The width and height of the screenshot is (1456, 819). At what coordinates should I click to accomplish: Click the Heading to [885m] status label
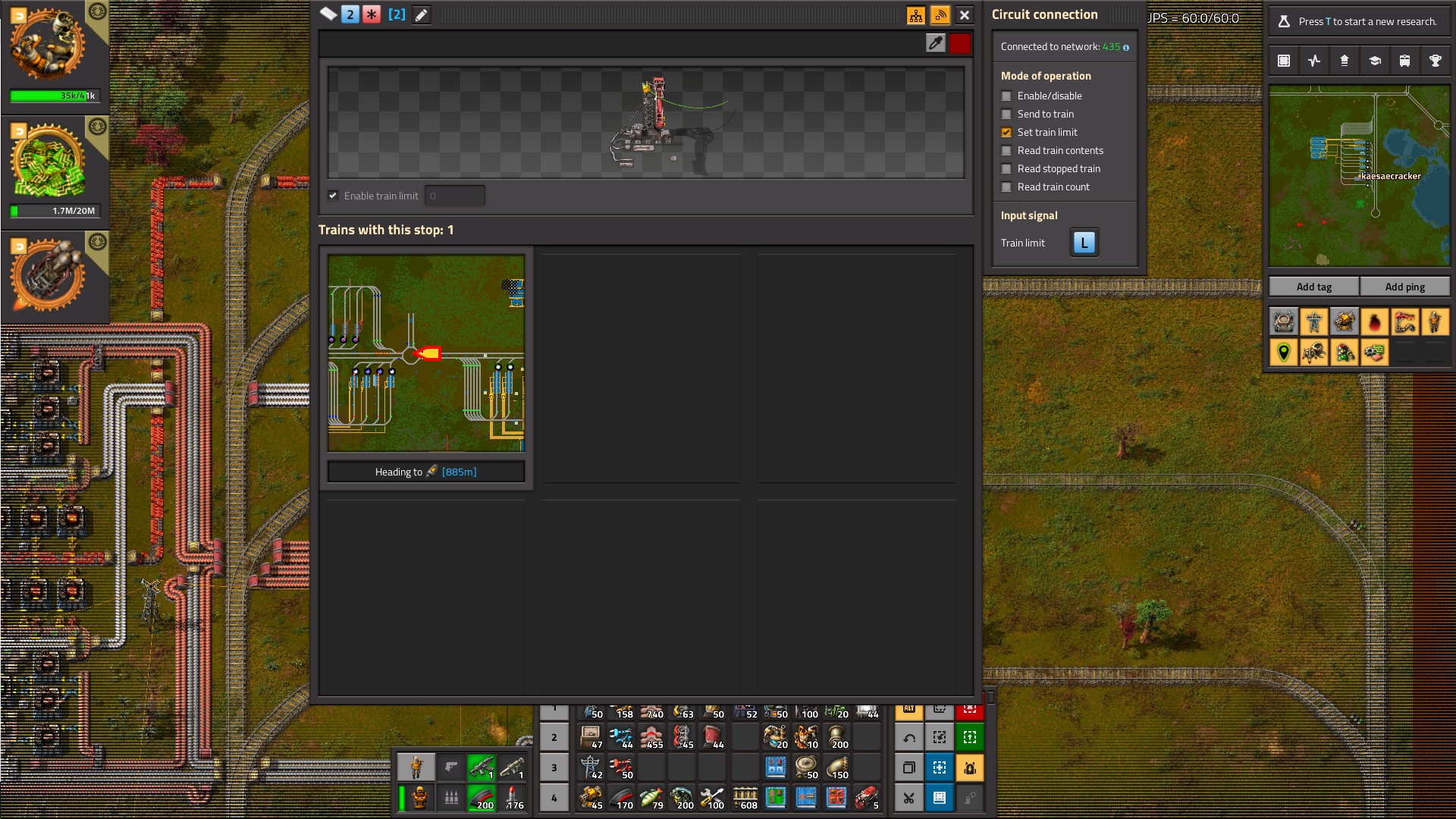(x=426, y=472)
